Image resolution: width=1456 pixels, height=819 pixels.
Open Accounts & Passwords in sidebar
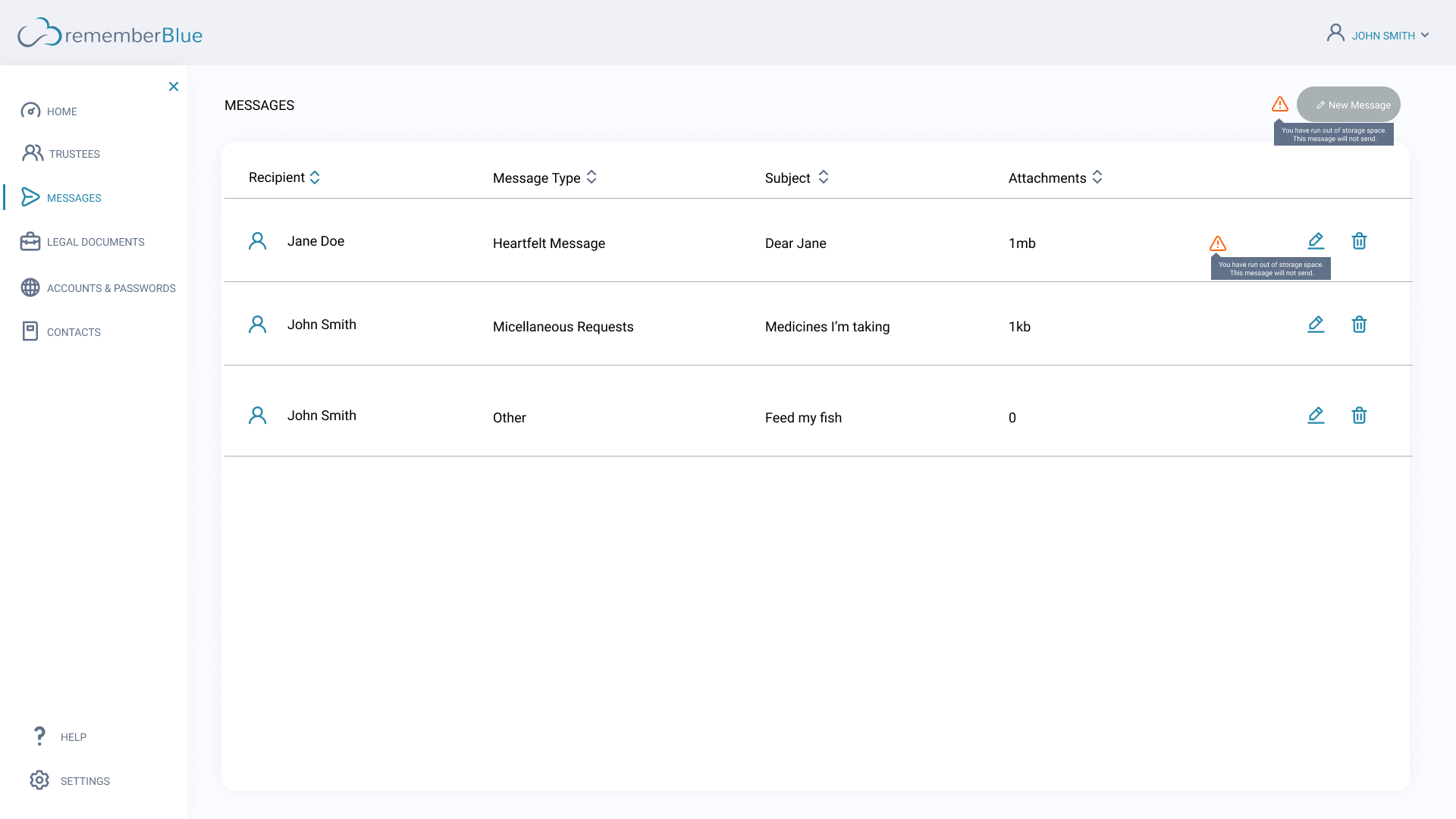[x=111, y=288]
